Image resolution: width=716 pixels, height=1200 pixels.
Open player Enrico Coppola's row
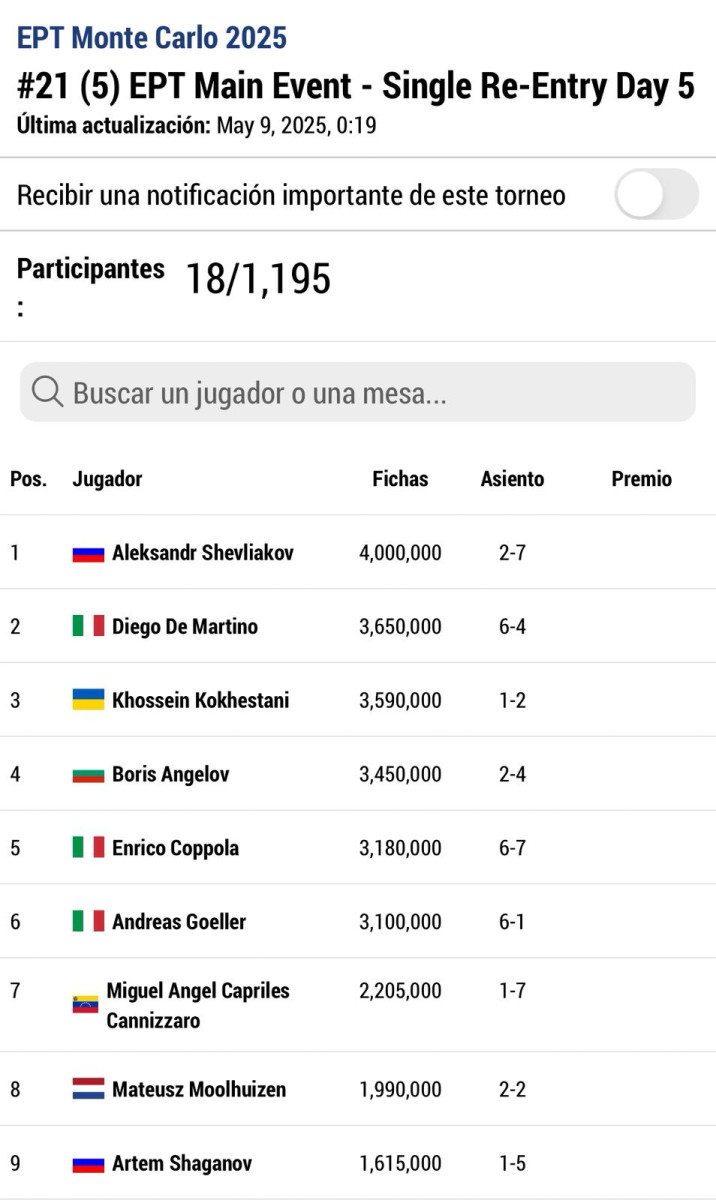[358, 847]
